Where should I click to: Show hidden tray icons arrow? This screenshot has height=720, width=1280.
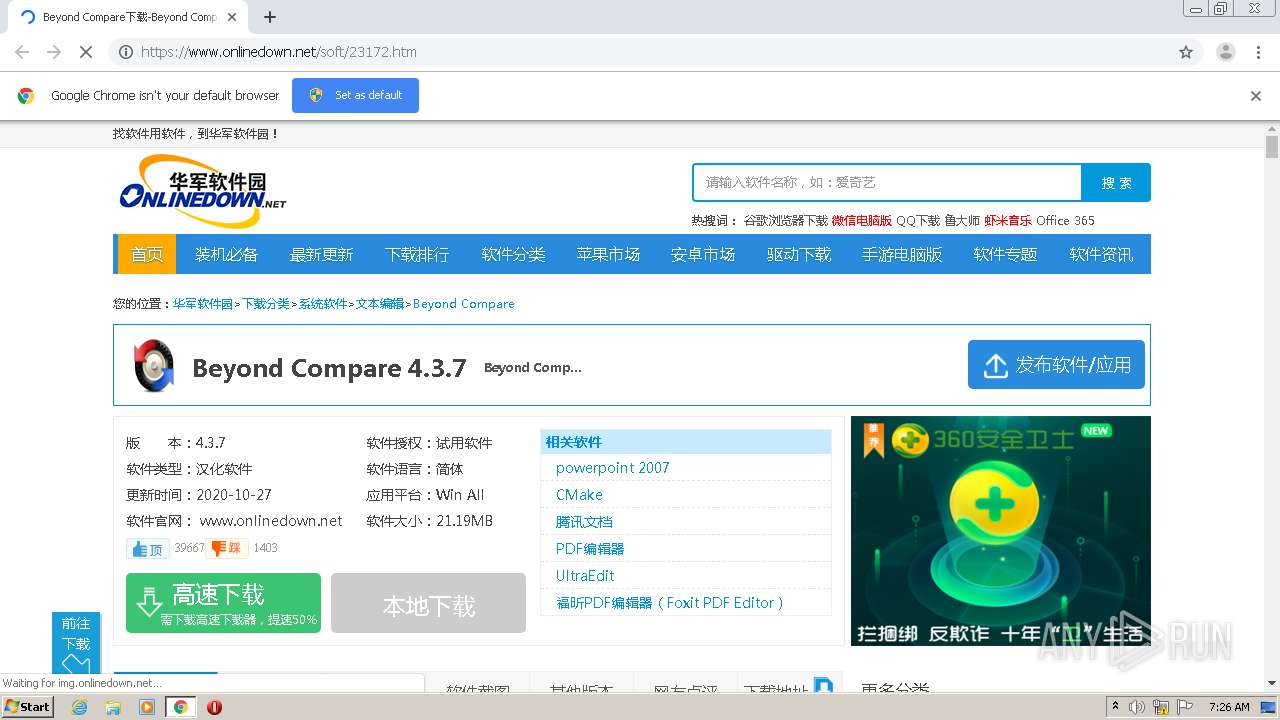tap(1115, 707)
